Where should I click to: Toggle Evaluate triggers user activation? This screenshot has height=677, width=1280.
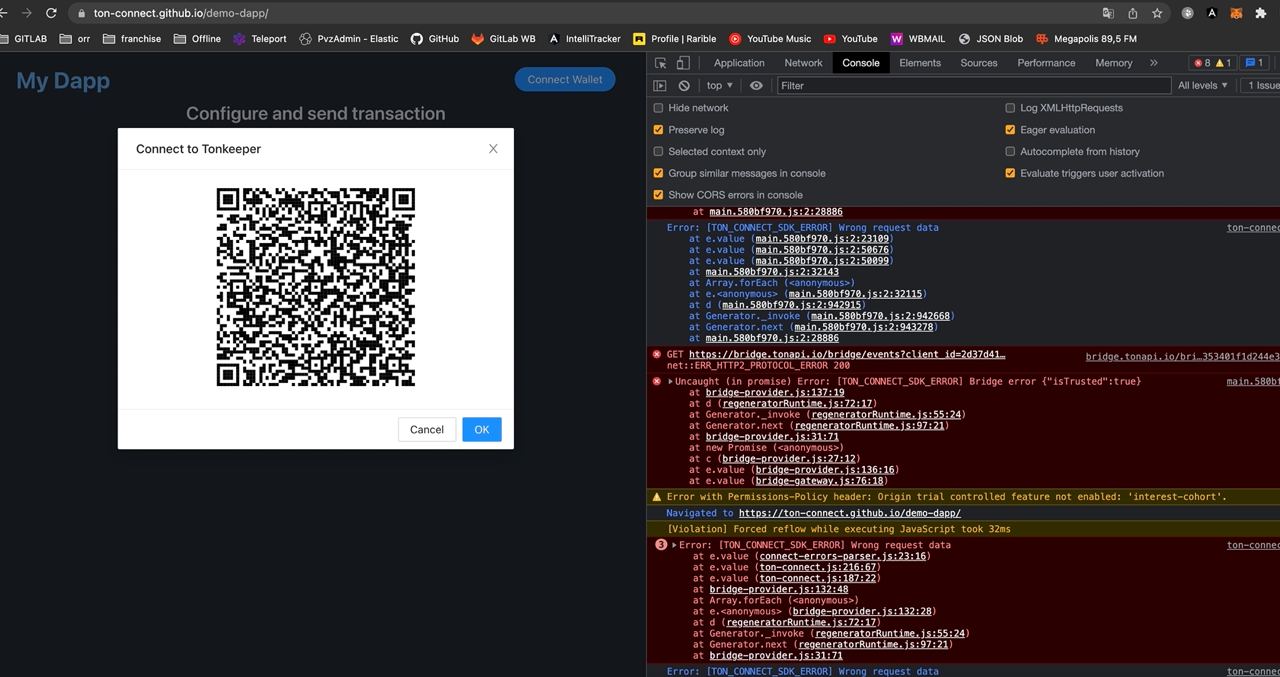tap(1010, 173)
